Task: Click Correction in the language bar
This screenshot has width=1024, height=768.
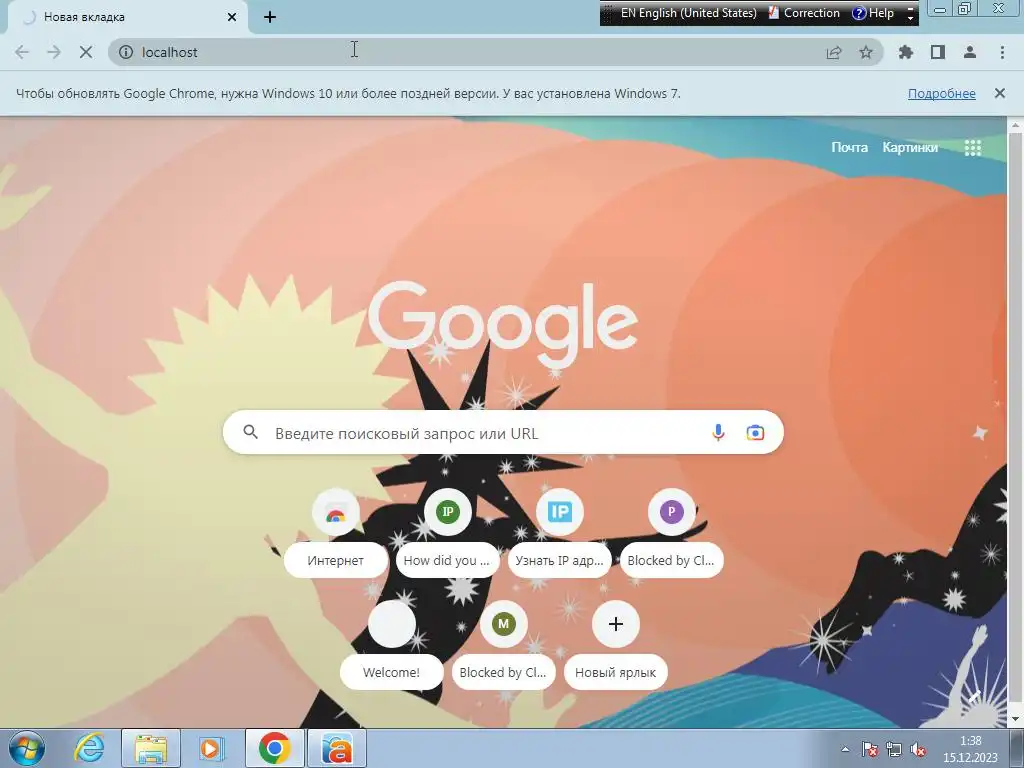Action: tap(804, 13)
